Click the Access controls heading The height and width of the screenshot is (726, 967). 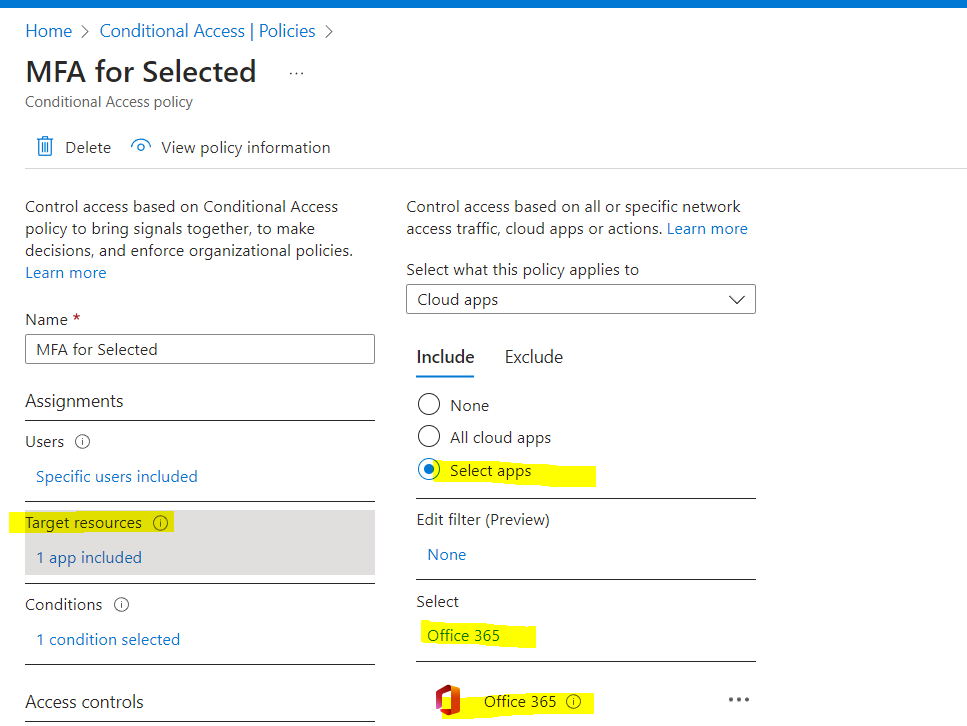(x=84, y=702)
